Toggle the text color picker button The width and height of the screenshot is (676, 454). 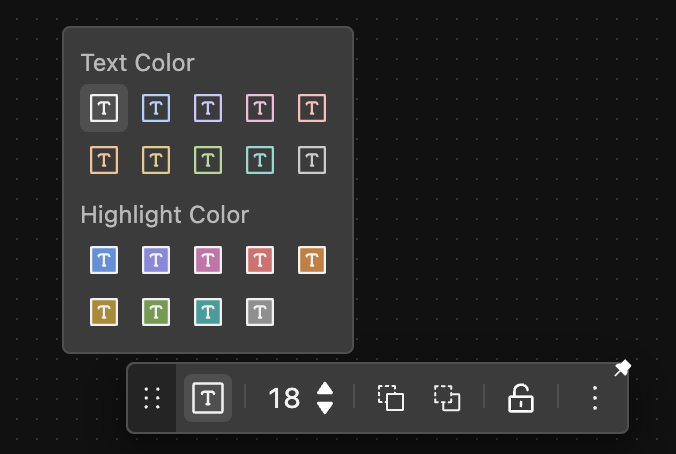(x=208, y=398)
